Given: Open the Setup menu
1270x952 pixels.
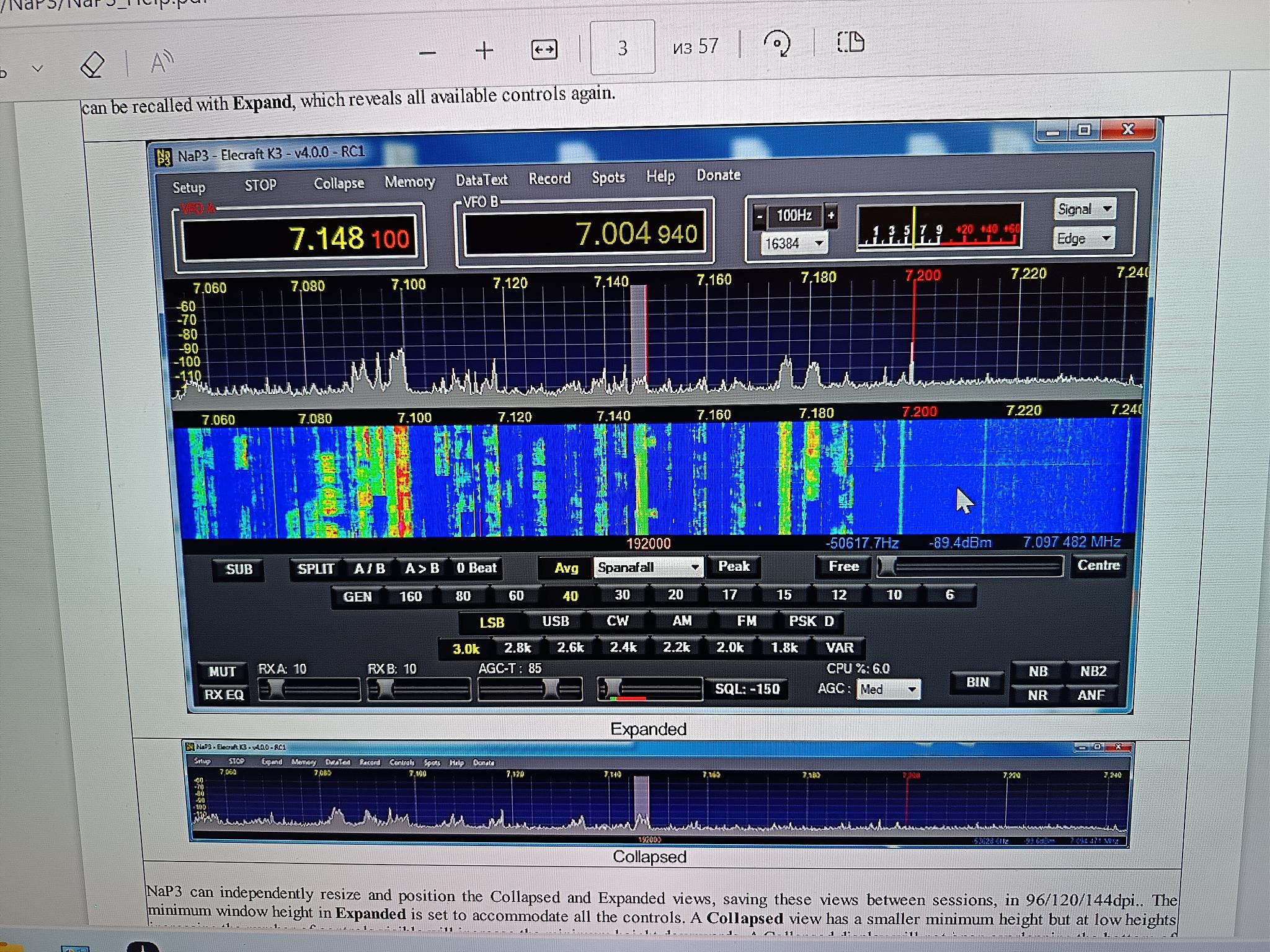Looking at the screenshot, I should point(189,187).
